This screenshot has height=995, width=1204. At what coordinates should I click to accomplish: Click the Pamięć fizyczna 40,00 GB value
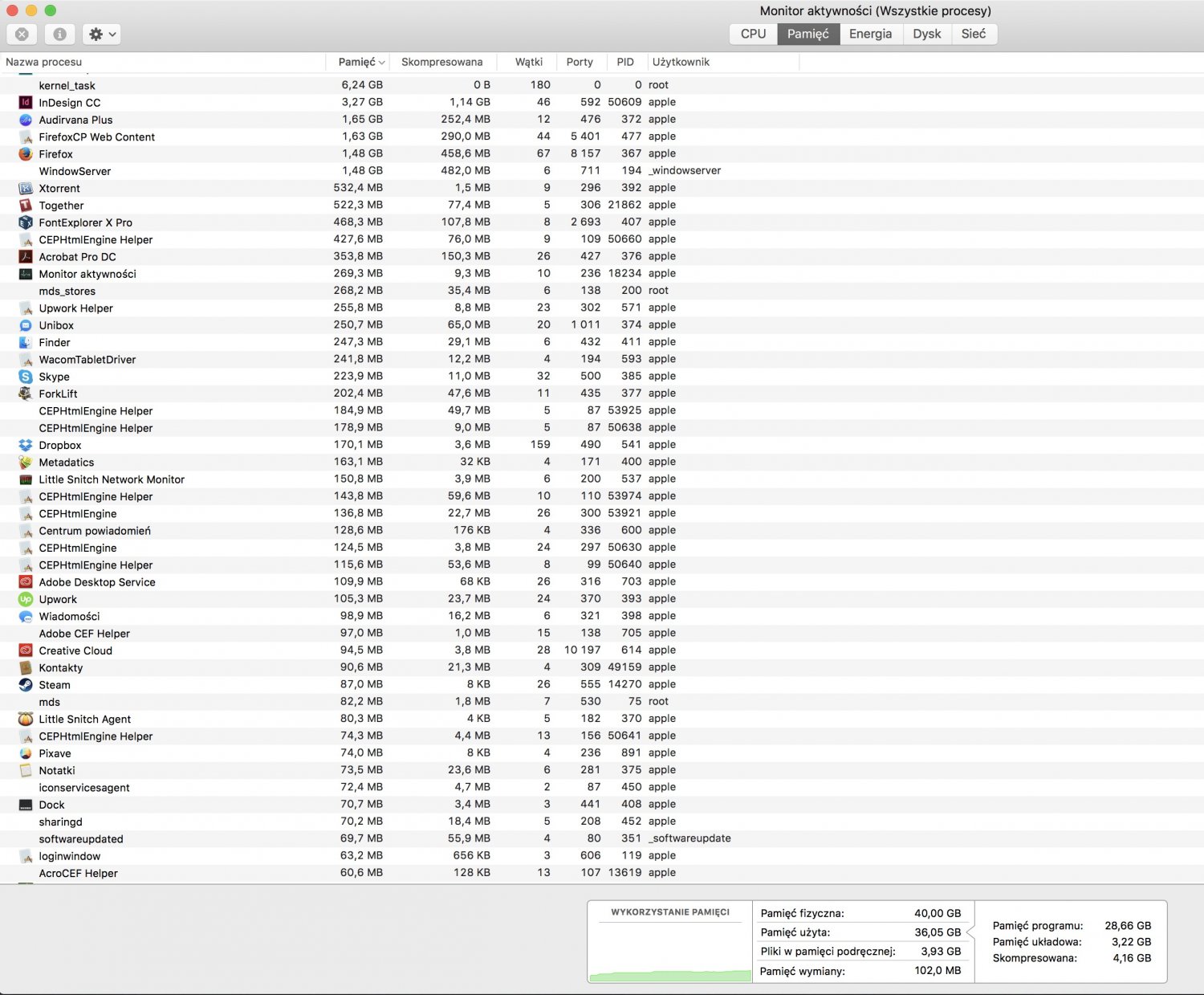pos(938,913)
